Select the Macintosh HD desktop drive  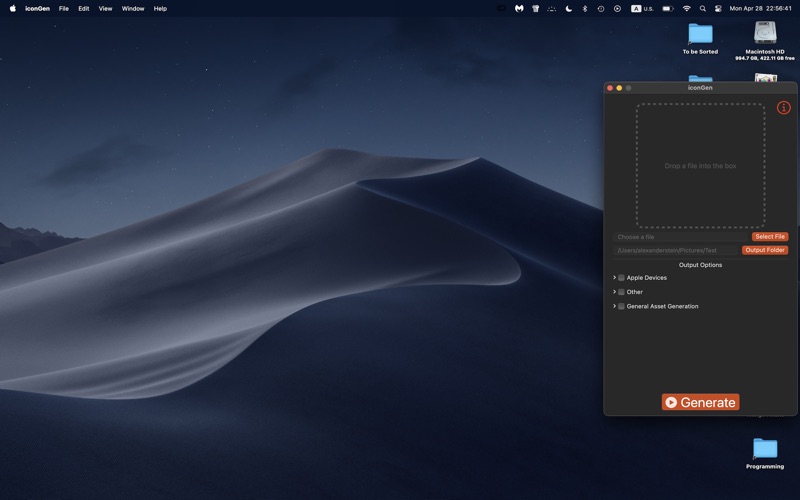[x=764, y=40]
